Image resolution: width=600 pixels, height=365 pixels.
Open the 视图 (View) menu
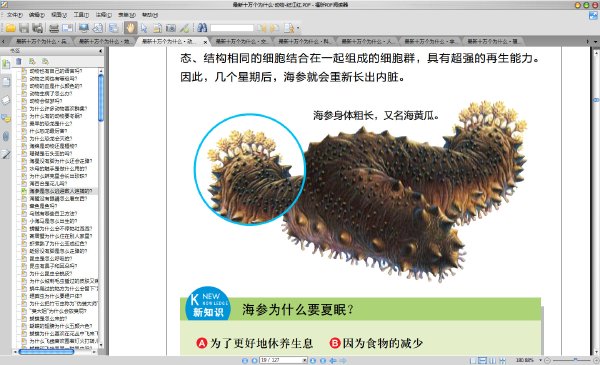pos(59,15)
